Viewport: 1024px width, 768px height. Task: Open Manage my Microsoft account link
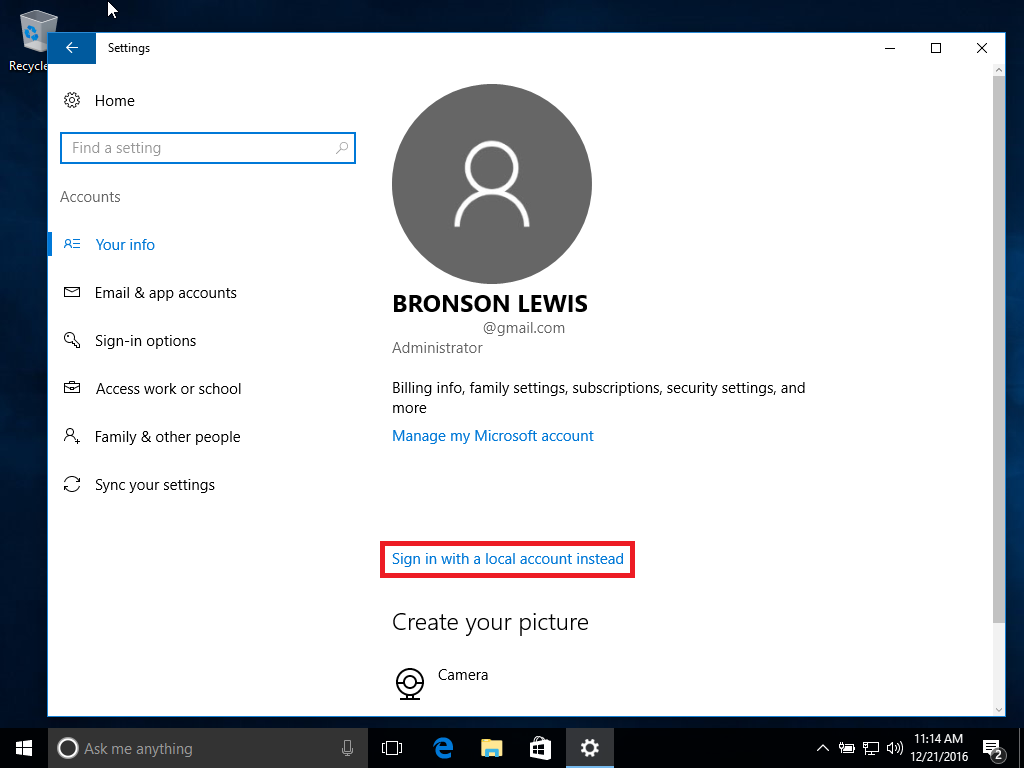pos(492,436)
